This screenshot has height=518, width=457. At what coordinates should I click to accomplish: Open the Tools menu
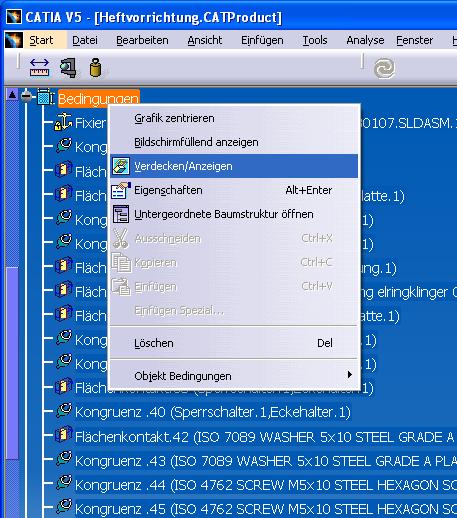[315, 40]
